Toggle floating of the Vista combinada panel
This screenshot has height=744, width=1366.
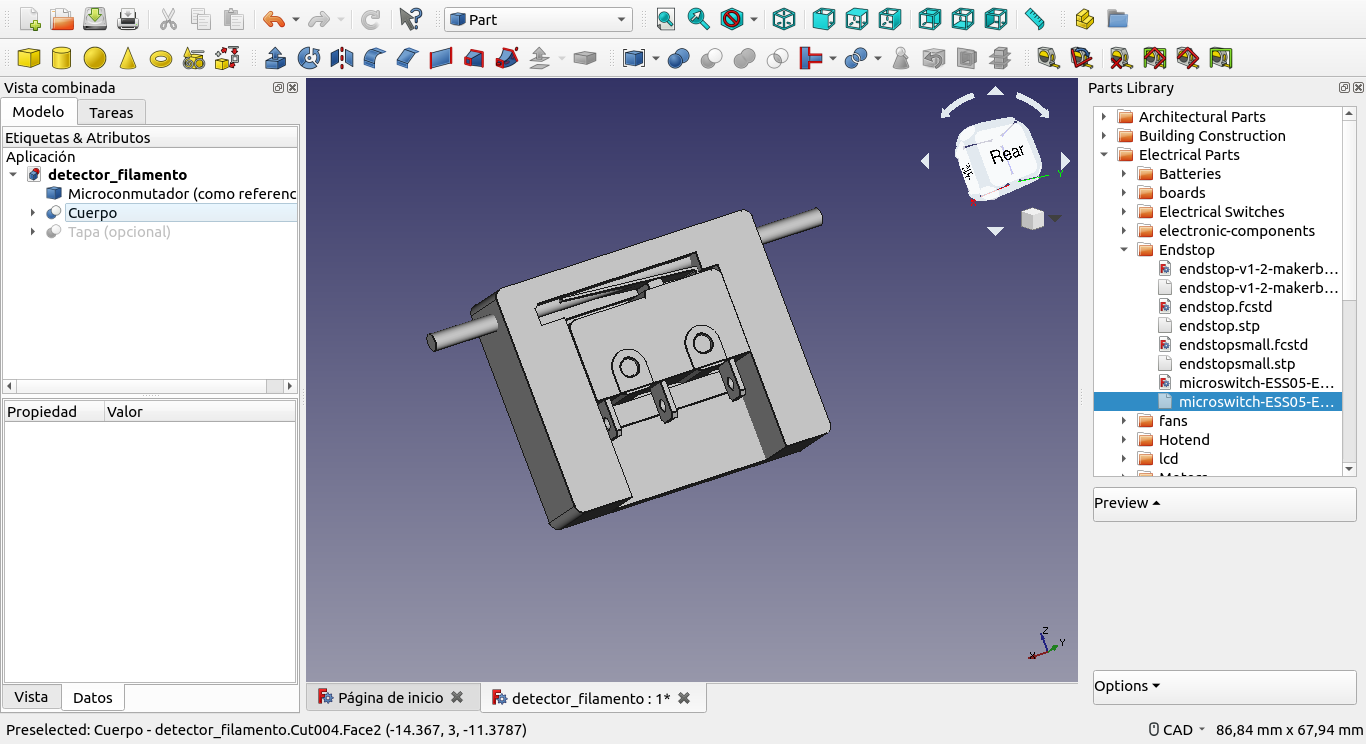tap(278, 88)
